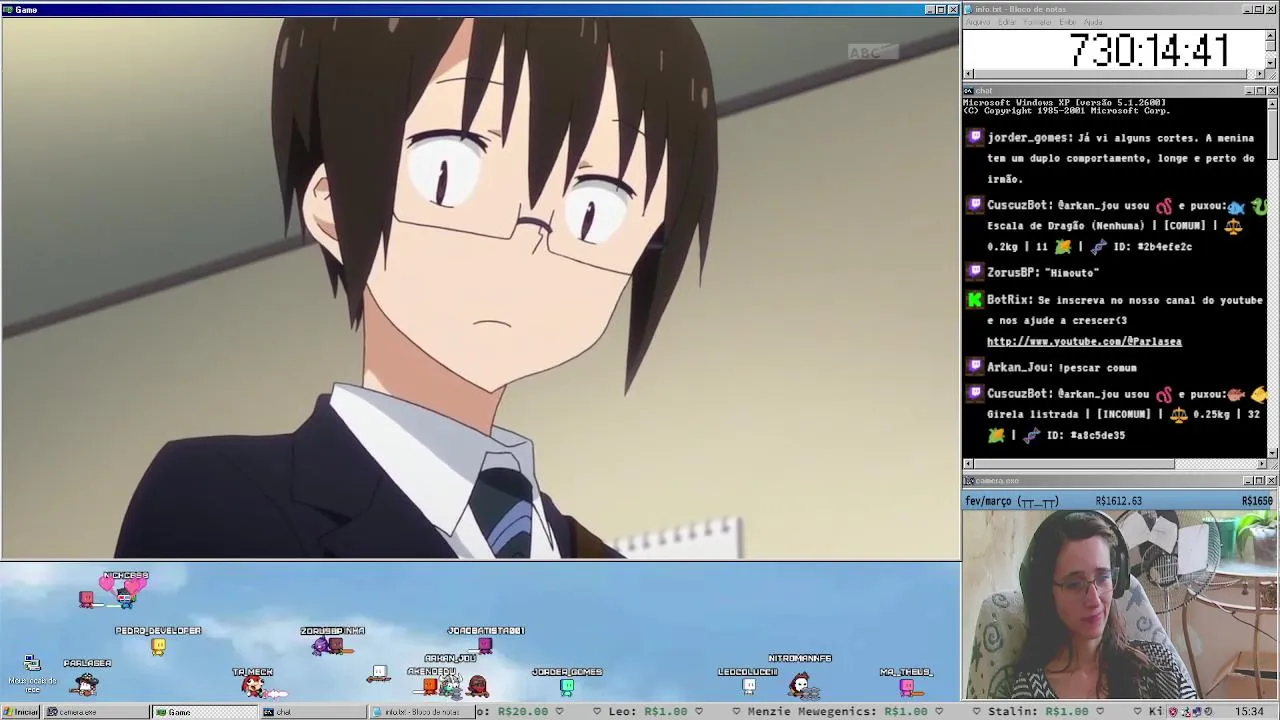Click the Twitch badge beside jorder_gomes
This screenshot has height=720, width=1280.
pos(975,138)
